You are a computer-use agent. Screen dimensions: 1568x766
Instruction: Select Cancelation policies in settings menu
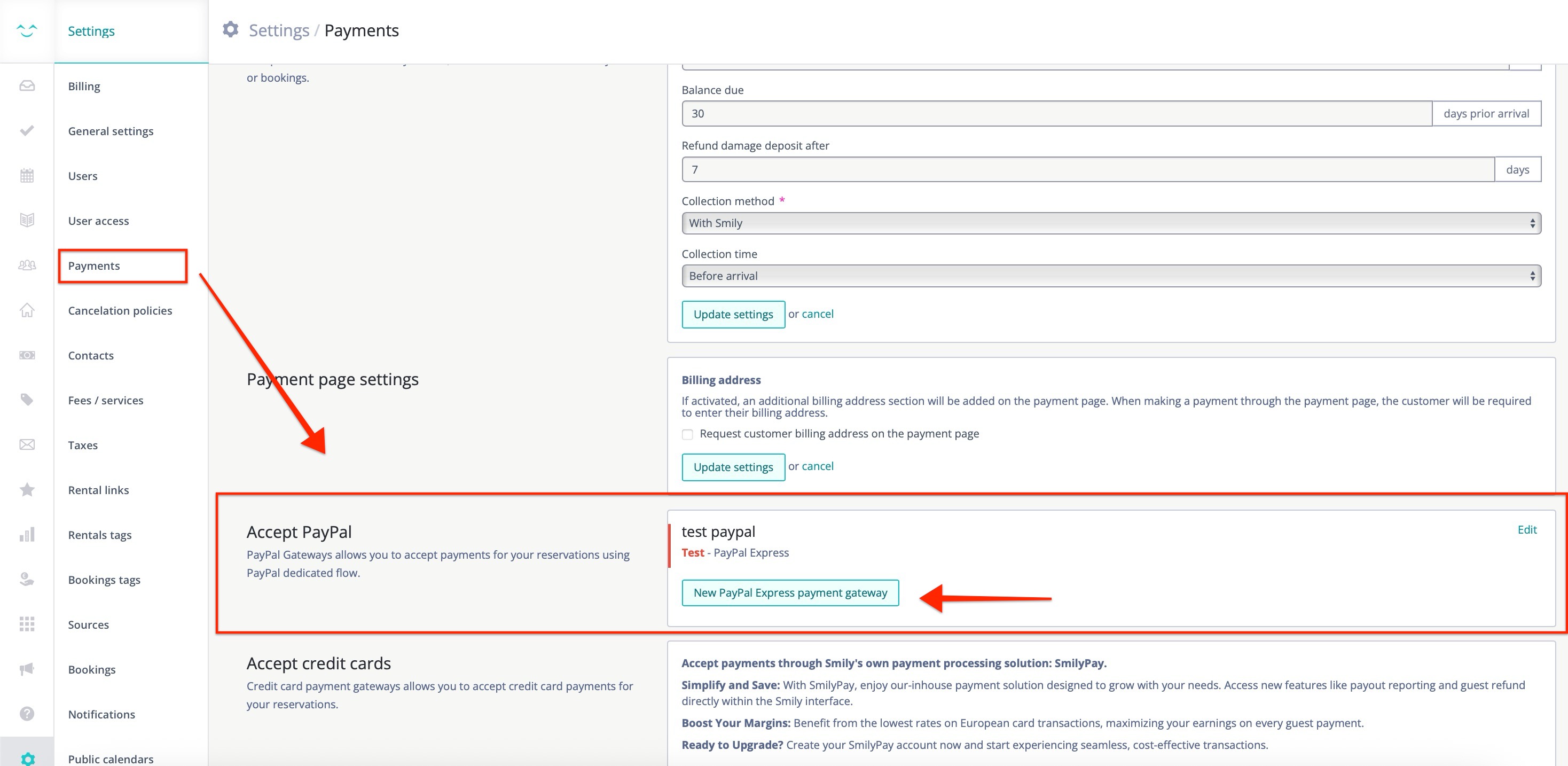tap(120, 310)
